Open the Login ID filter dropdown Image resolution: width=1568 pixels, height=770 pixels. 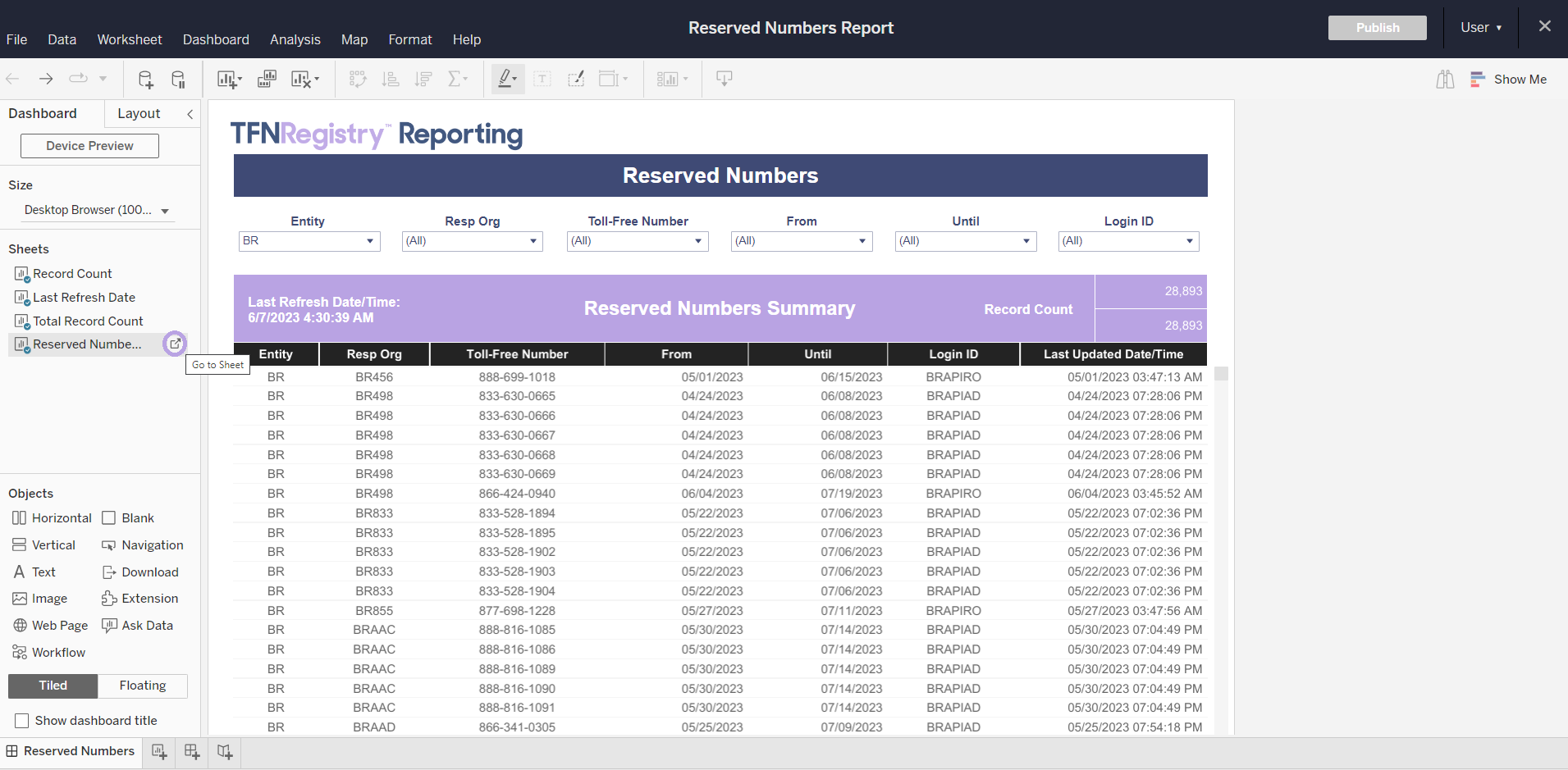click(1129, 241)
